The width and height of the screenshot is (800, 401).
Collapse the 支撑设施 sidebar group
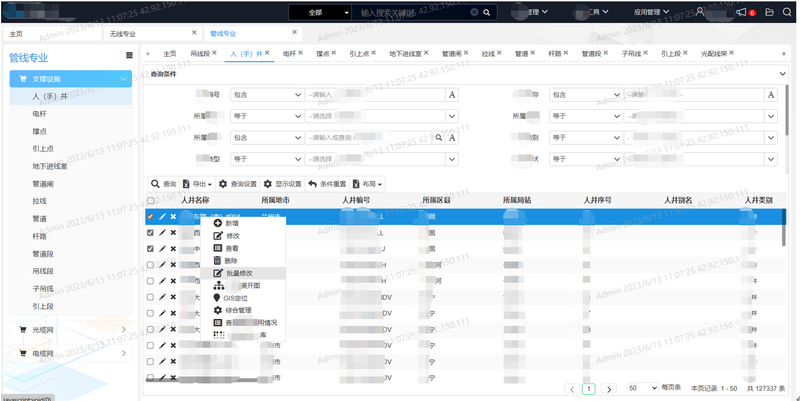coord(70,79)
